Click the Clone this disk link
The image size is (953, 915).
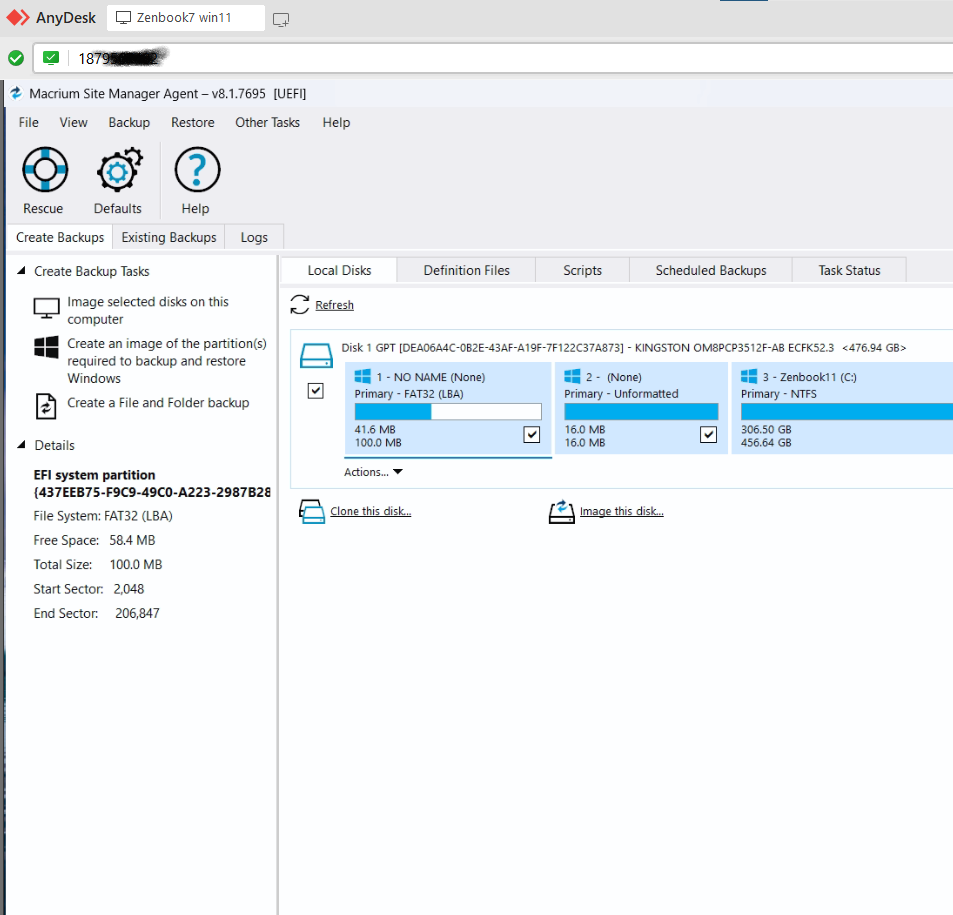(x=371, y=511)
